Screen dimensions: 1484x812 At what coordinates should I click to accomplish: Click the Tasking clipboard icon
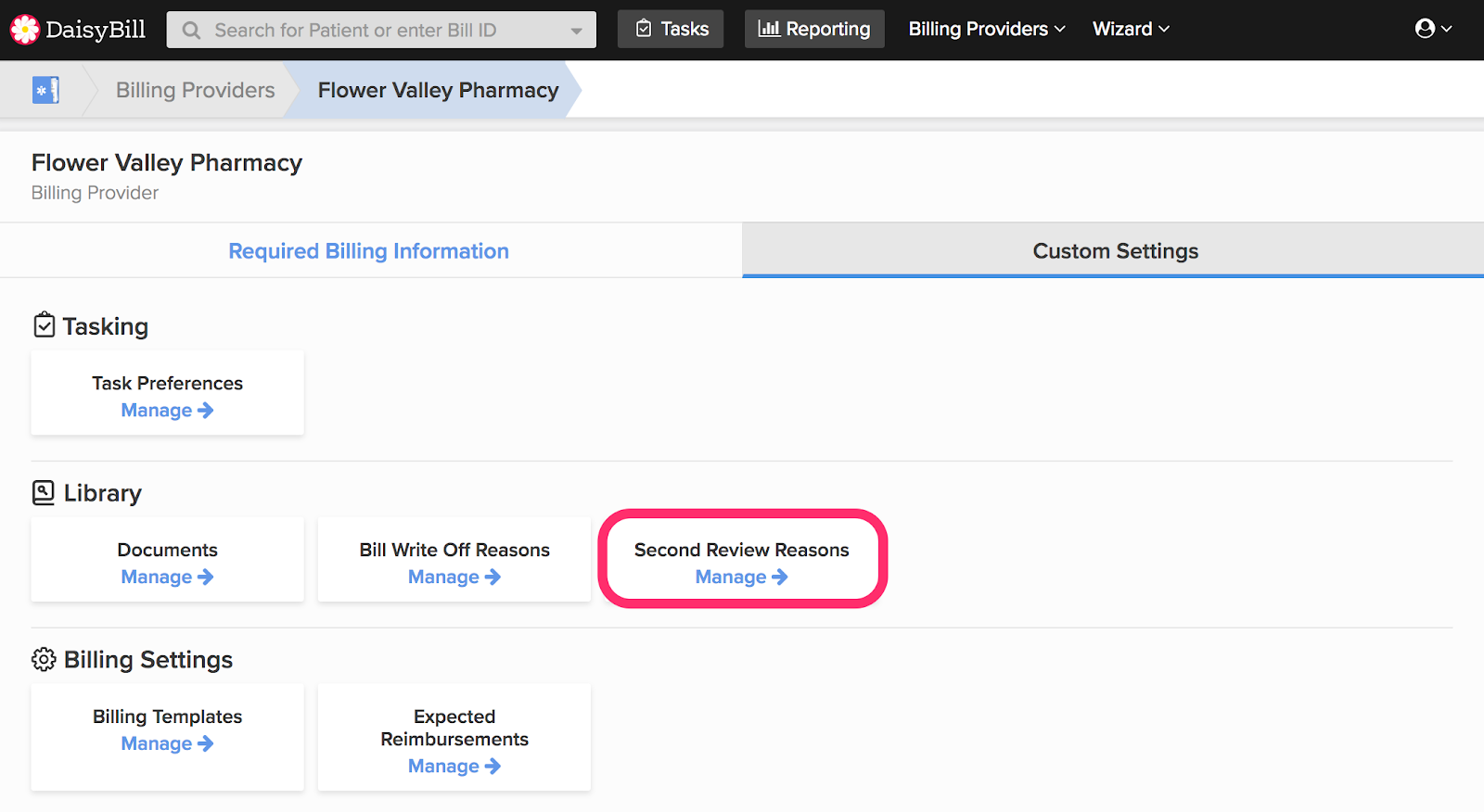pyautogui.click(x=44, y=325)
